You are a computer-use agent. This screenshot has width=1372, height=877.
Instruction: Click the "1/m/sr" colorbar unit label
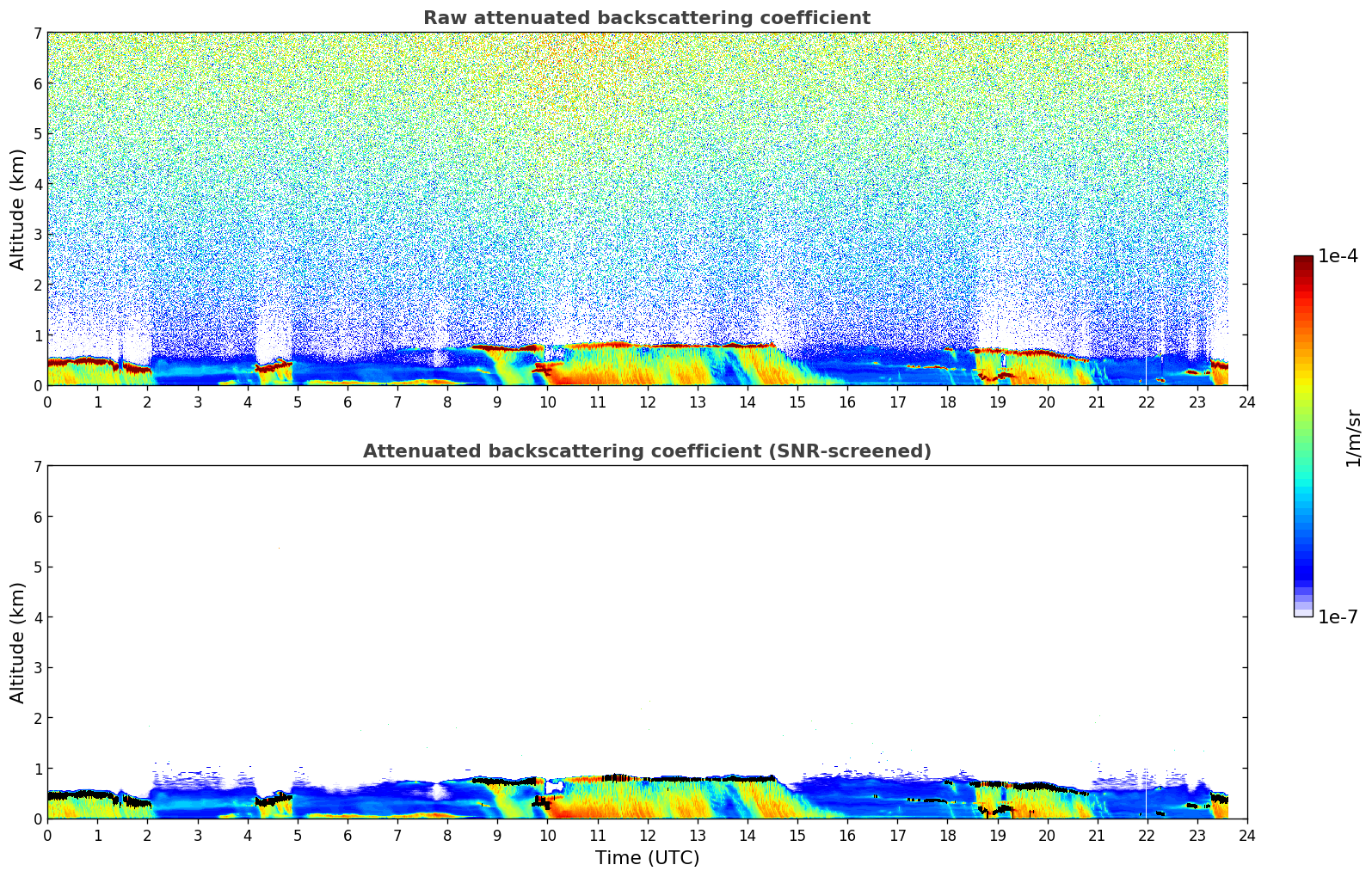point(1353,437)
